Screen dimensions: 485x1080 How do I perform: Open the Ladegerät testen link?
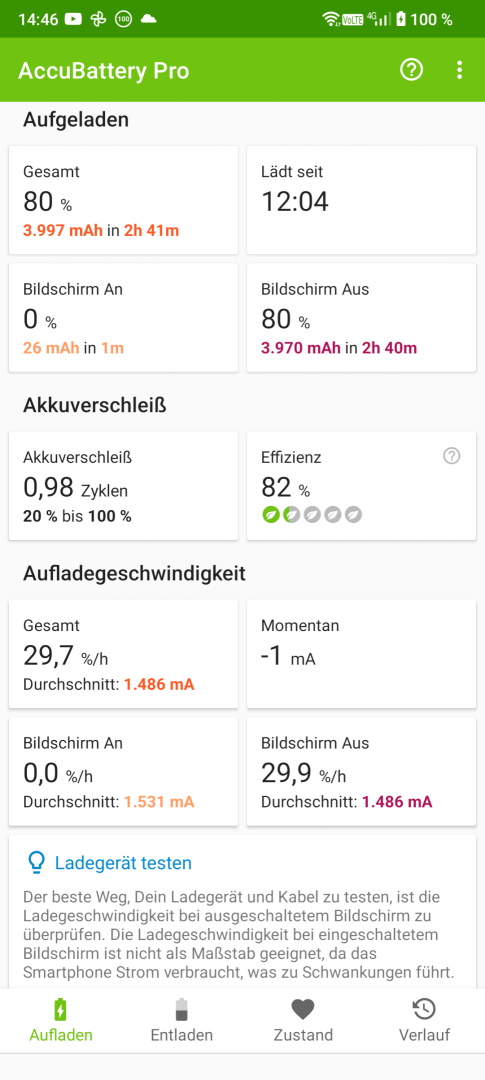click(123, 863)
